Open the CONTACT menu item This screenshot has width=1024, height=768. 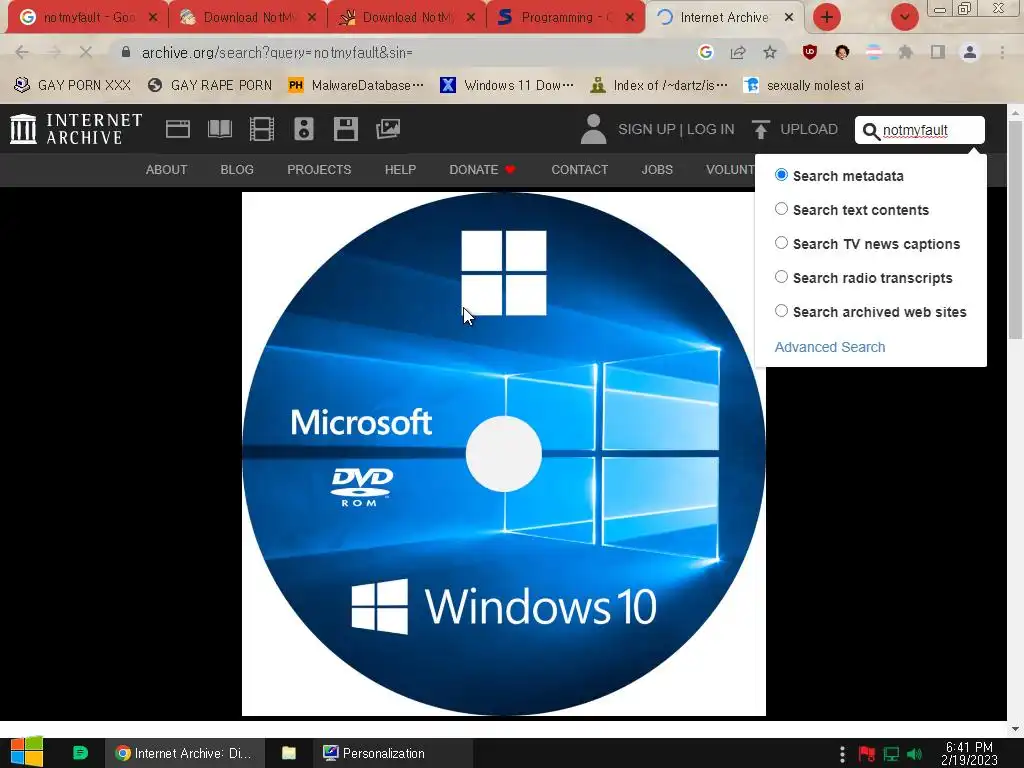(580, 170)
